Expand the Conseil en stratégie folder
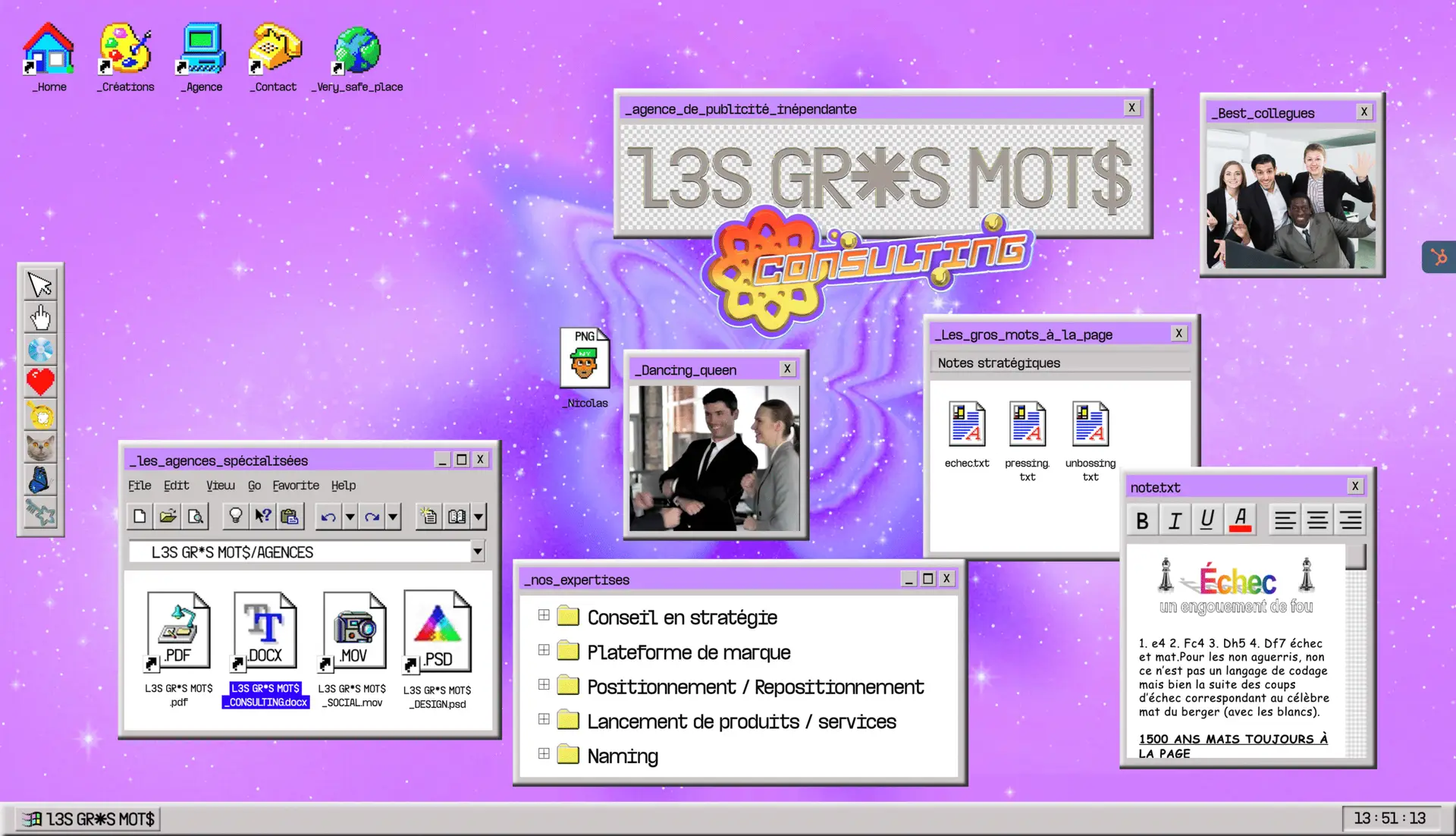 tap(544, 615)
